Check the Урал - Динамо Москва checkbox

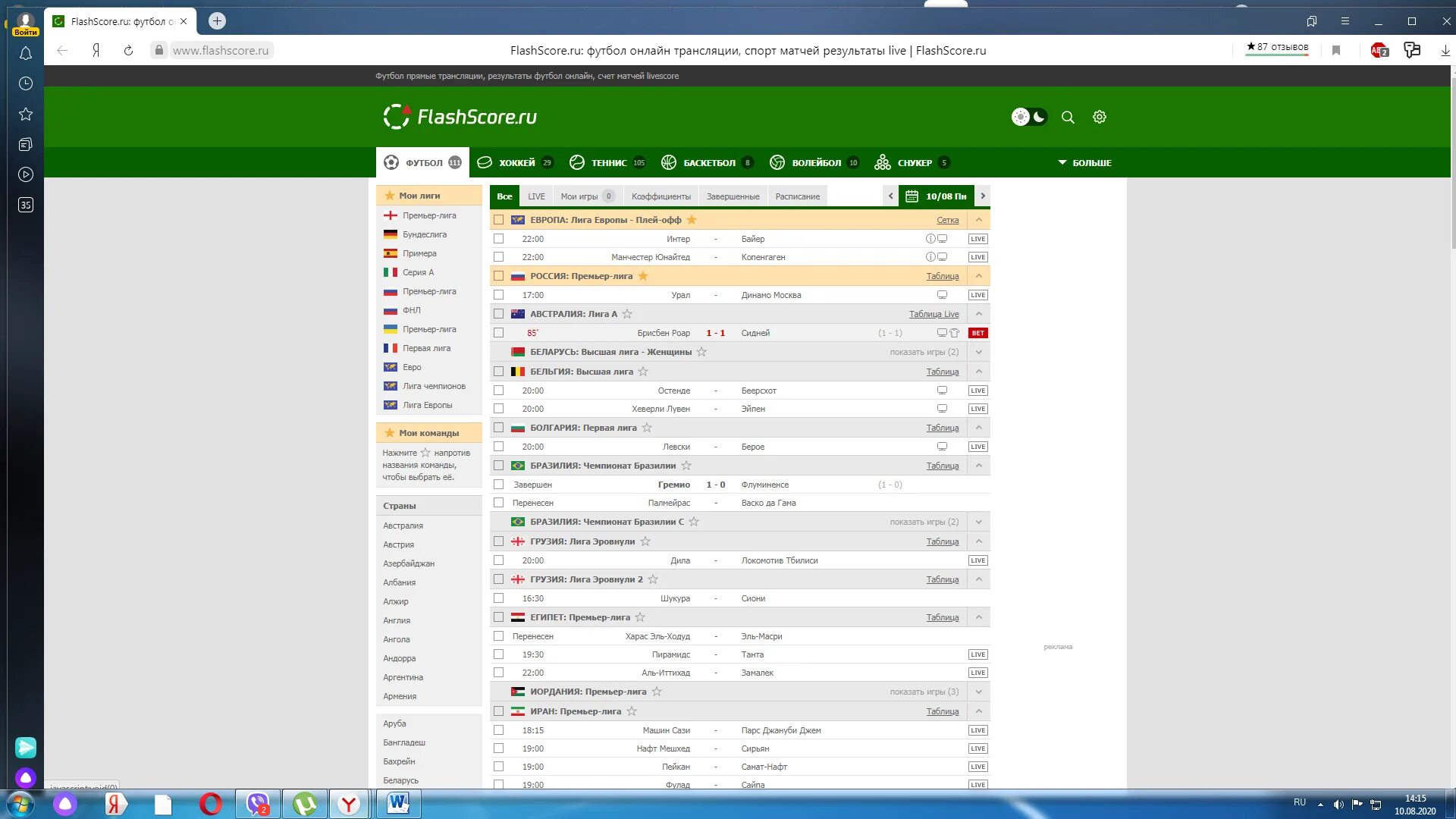point(498,295)
